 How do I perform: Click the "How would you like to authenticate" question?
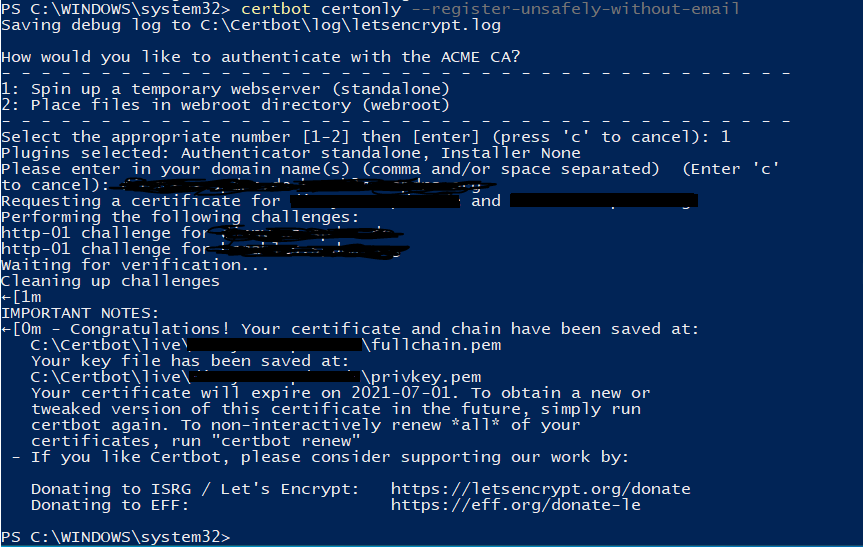[x=260, y=57]
